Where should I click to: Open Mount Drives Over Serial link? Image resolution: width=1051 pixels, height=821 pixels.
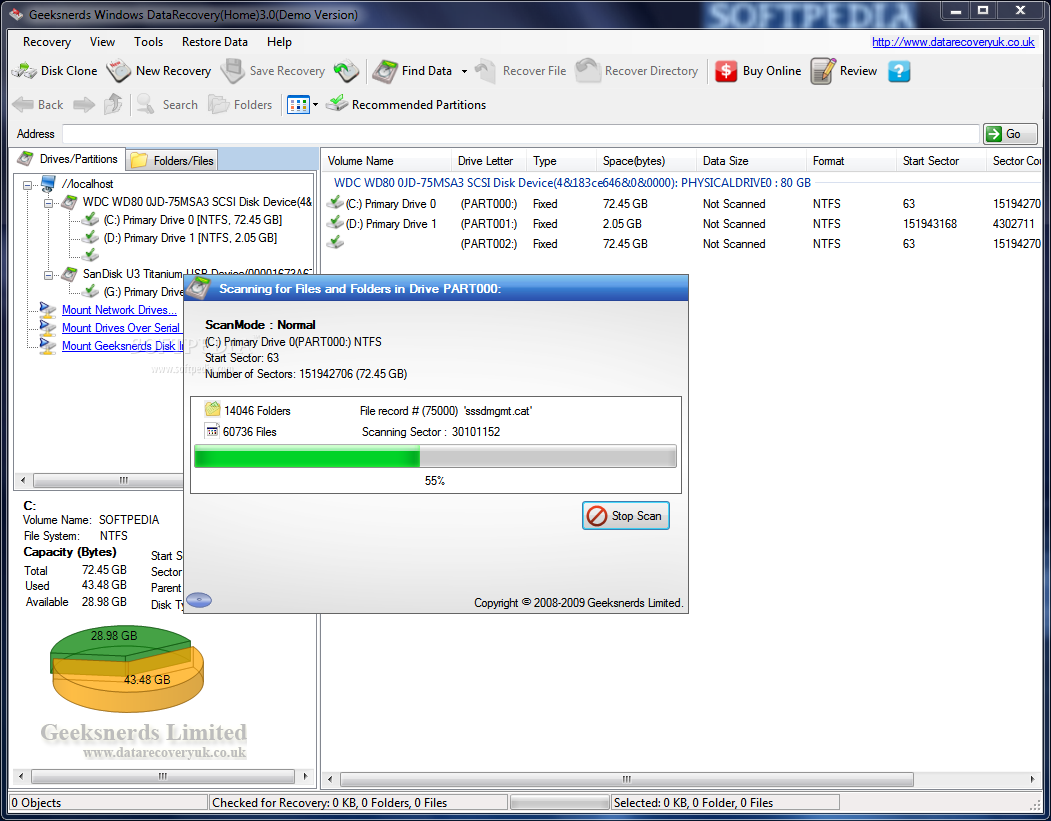121,328
